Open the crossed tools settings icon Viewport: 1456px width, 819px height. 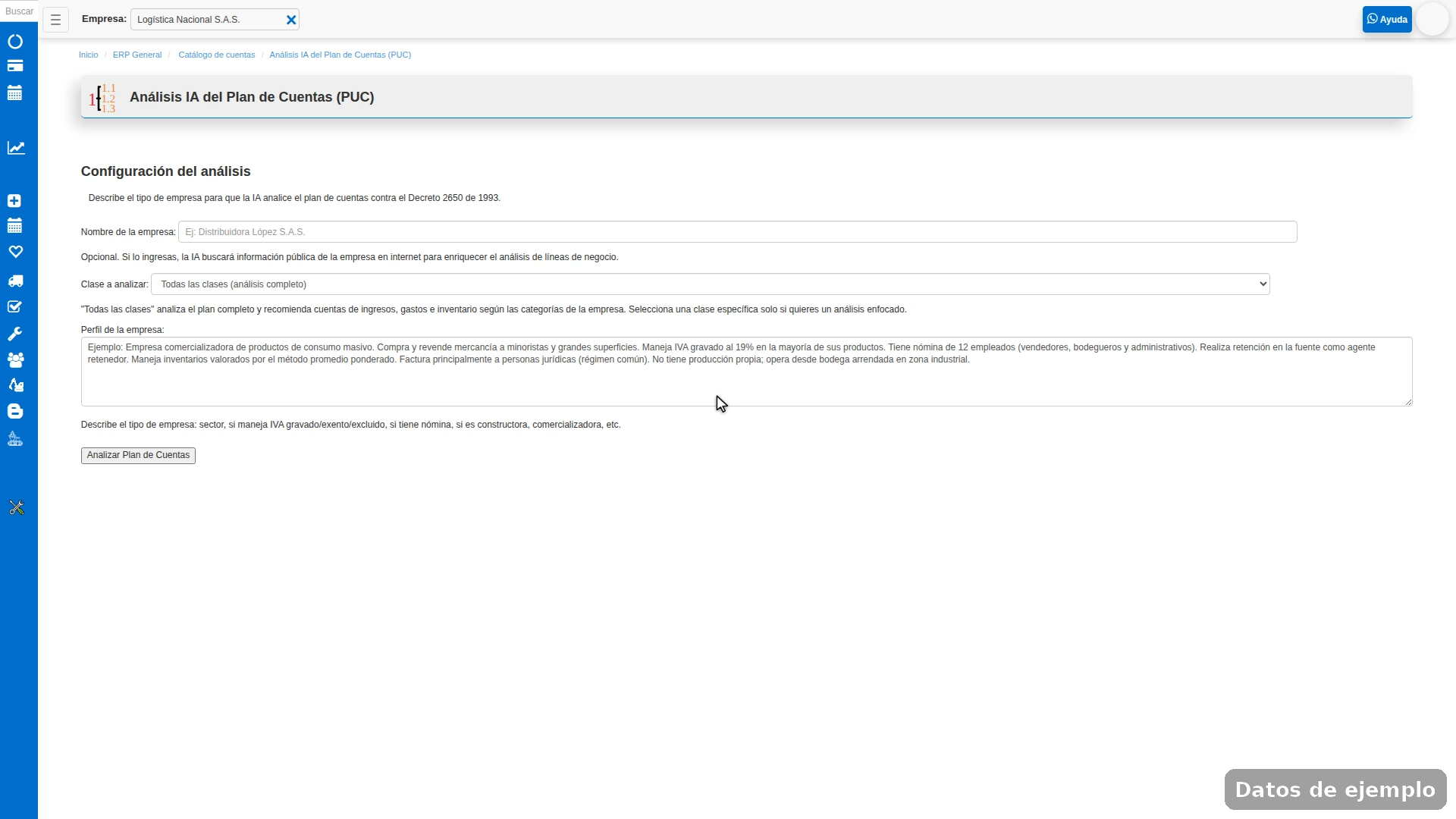coord(17,507)
